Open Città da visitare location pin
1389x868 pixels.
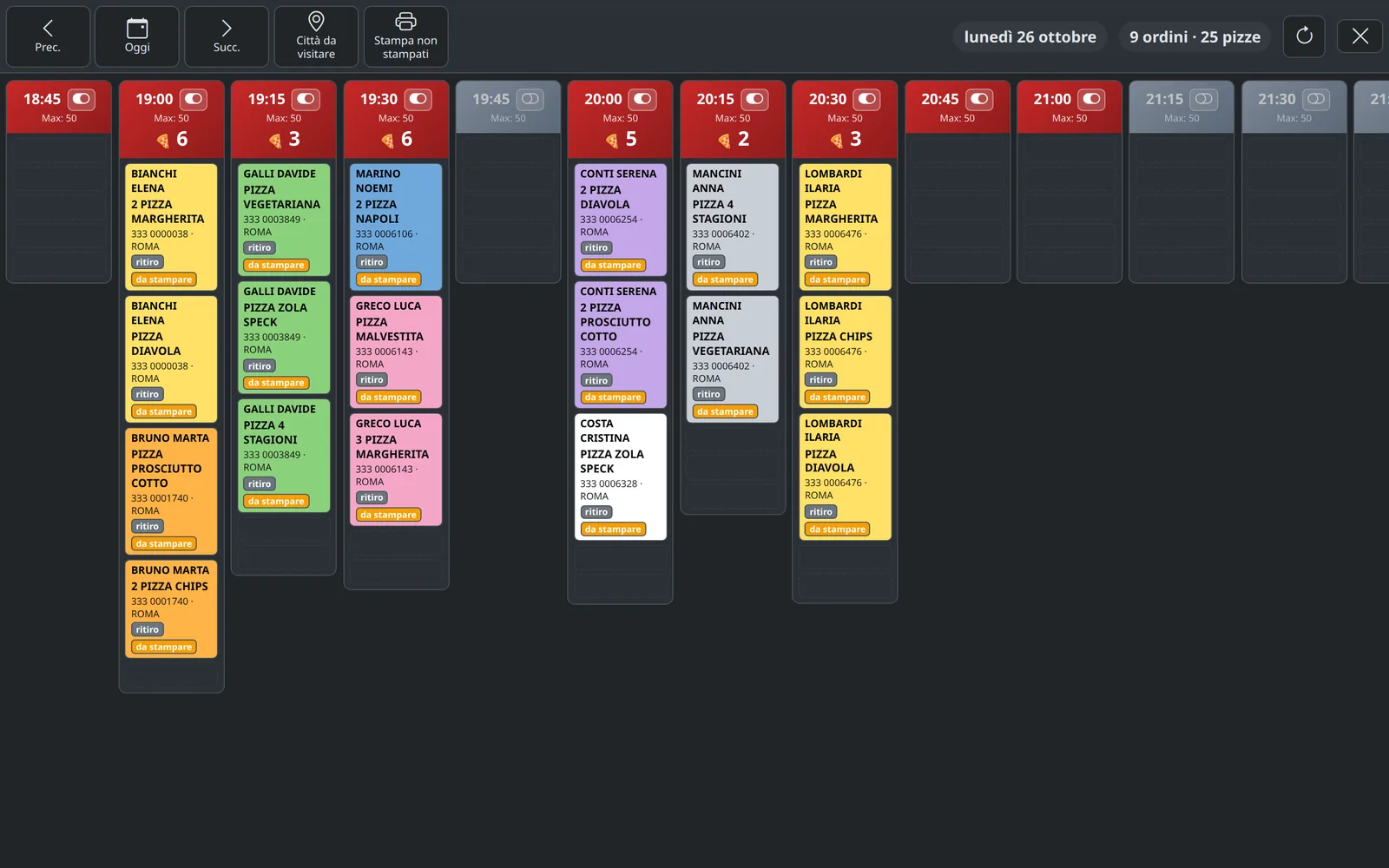316,36
